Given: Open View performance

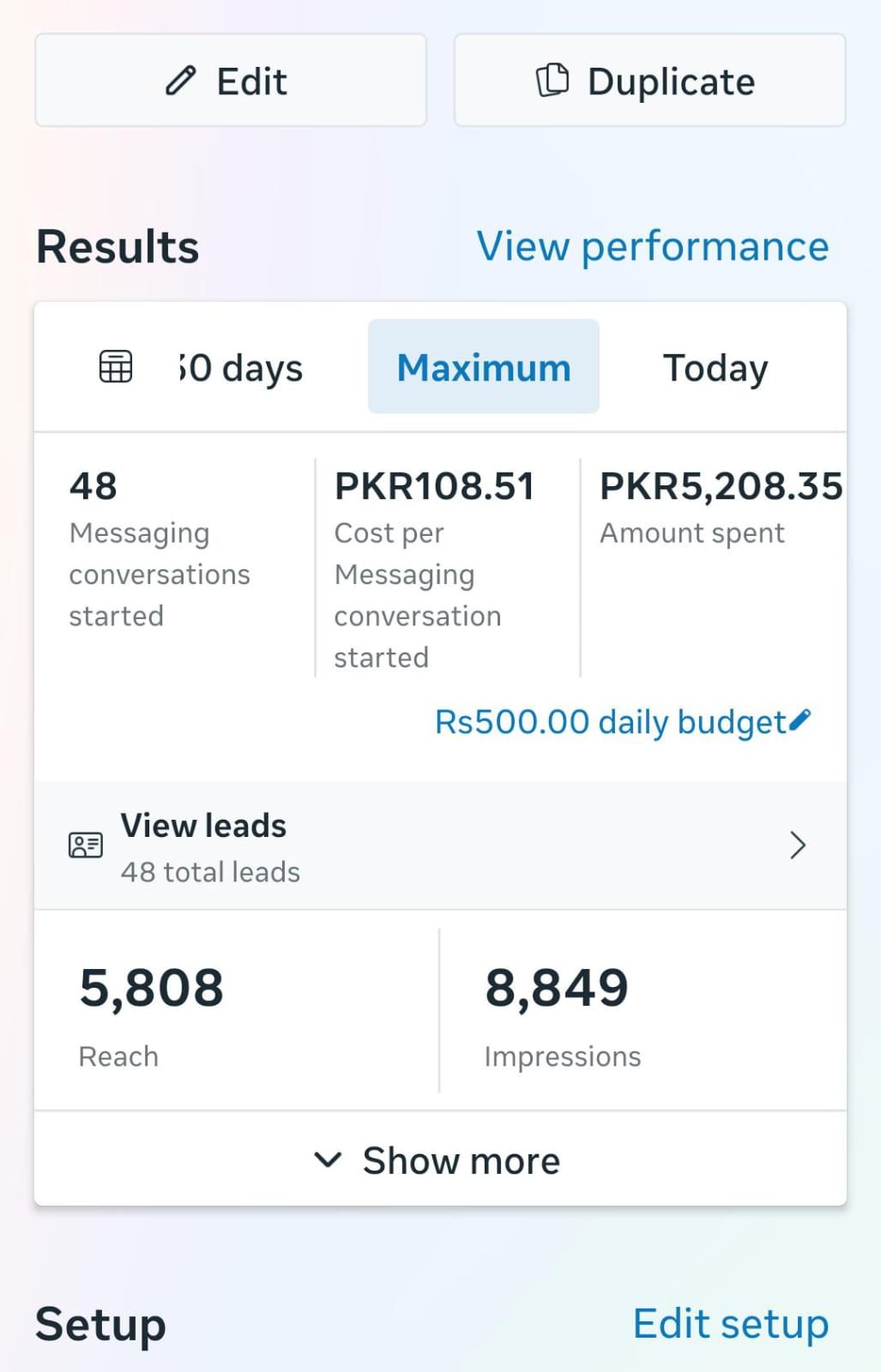Looking at the screenshot, I should tap(652, 246).
